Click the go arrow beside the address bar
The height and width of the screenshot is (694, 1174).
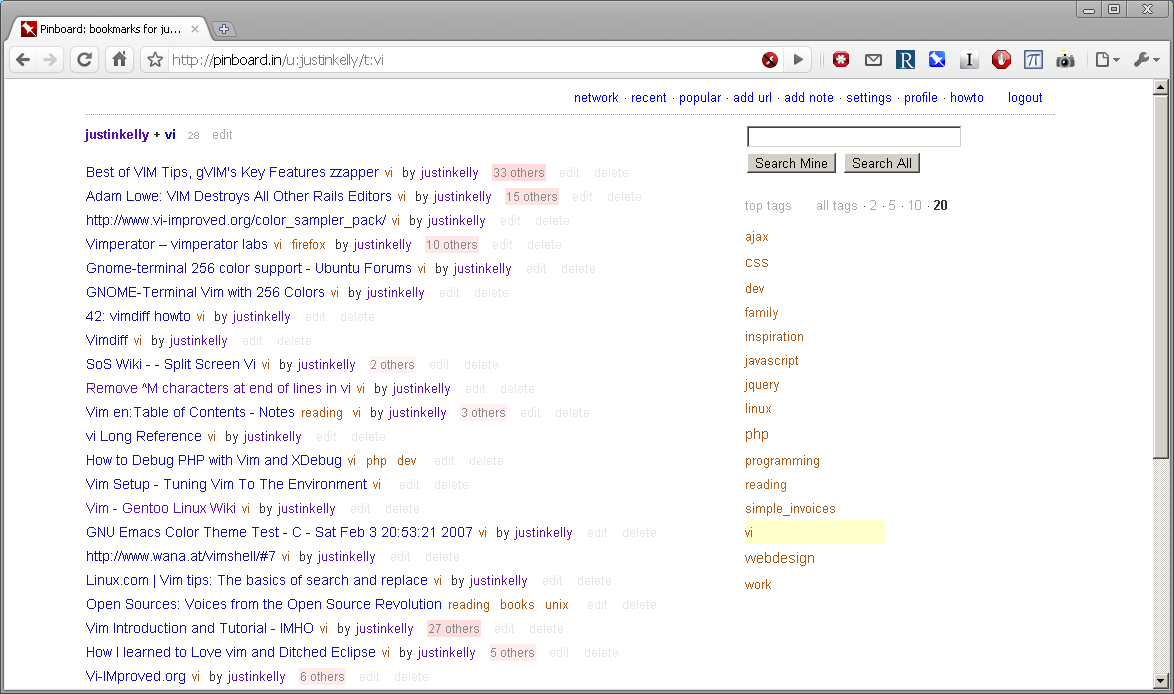click(798, 60)
